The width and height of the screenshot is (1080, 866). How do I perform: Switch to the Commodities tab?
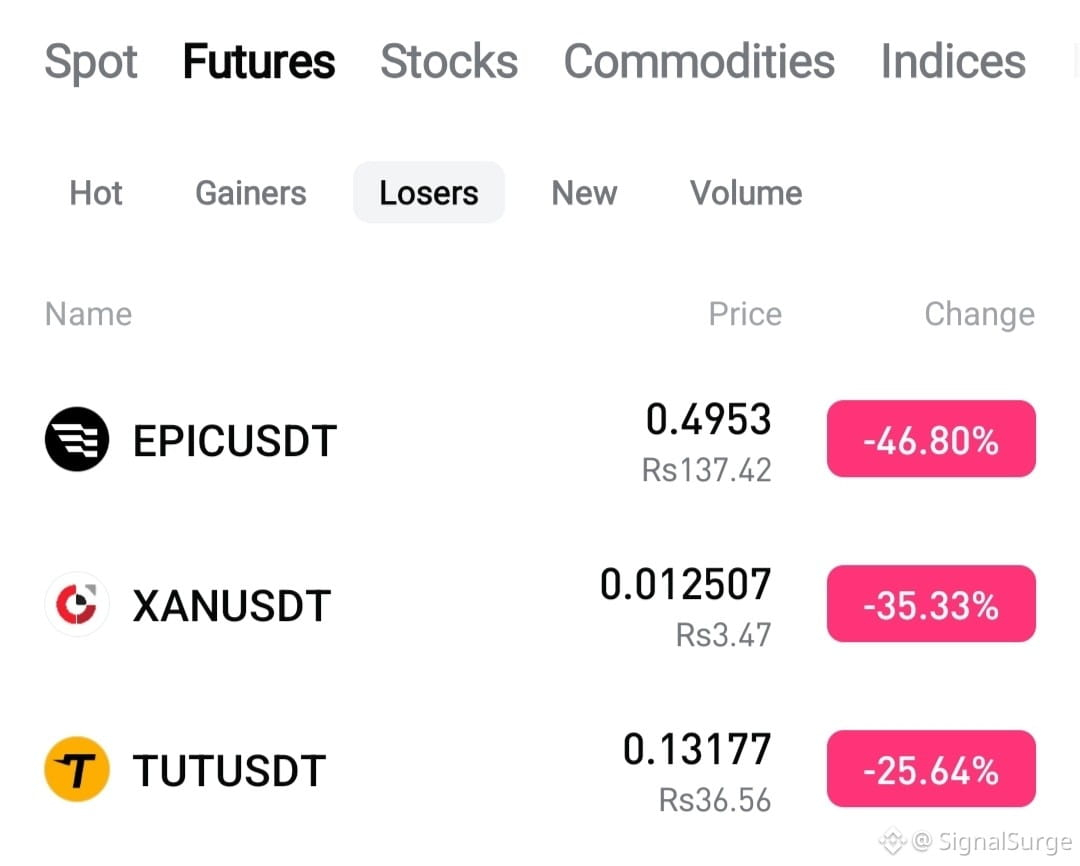click(x=699, y=61)
